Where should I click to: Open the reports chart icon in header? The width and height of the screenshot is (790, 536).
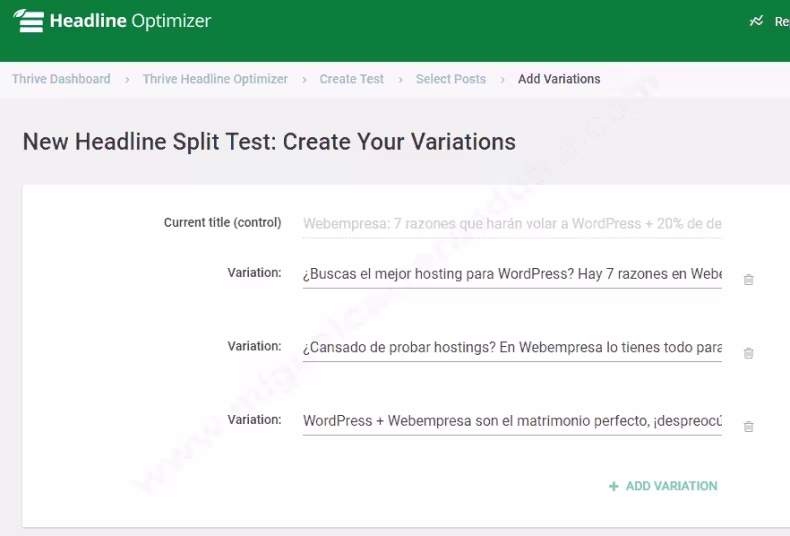756,21
